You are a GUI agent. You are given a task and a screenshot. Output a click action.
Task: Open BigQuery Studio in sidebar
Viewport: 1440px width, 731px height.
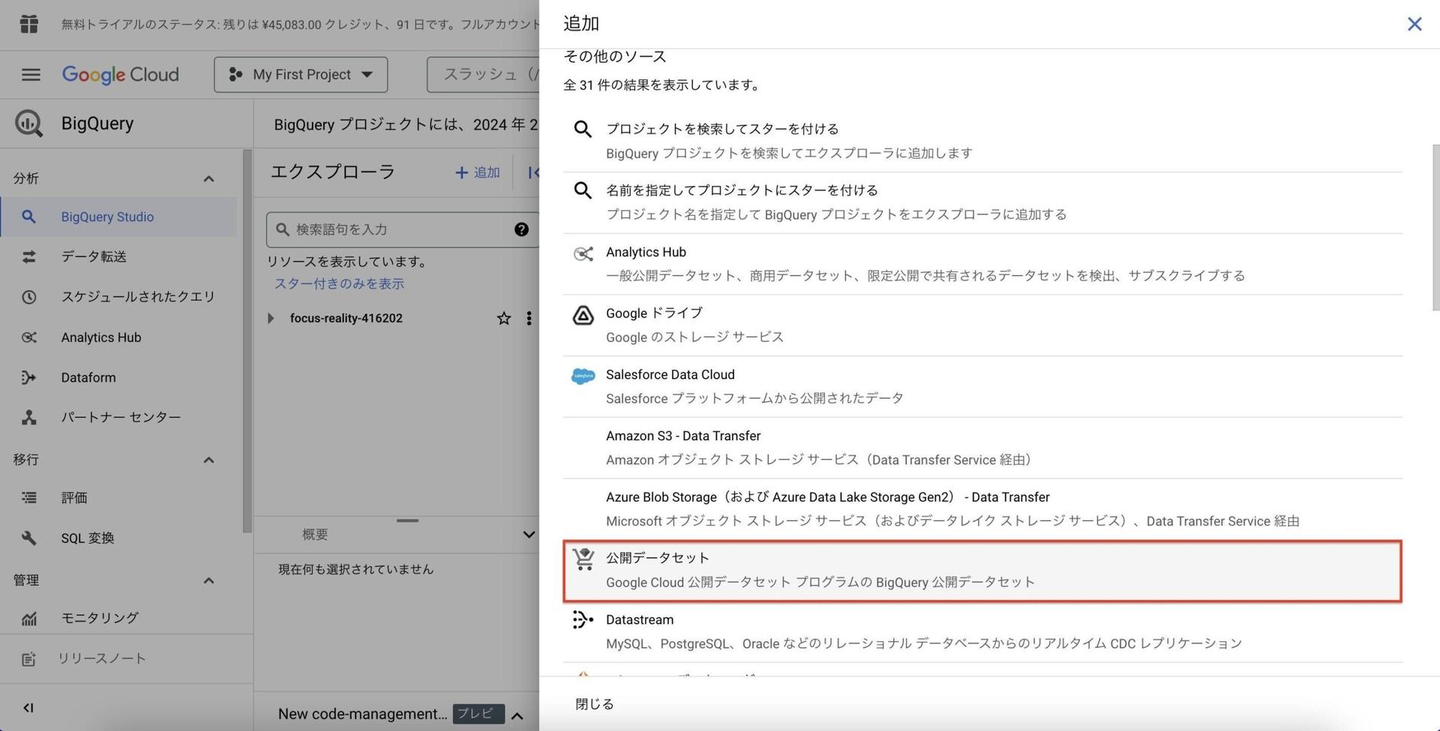point(119,217)
